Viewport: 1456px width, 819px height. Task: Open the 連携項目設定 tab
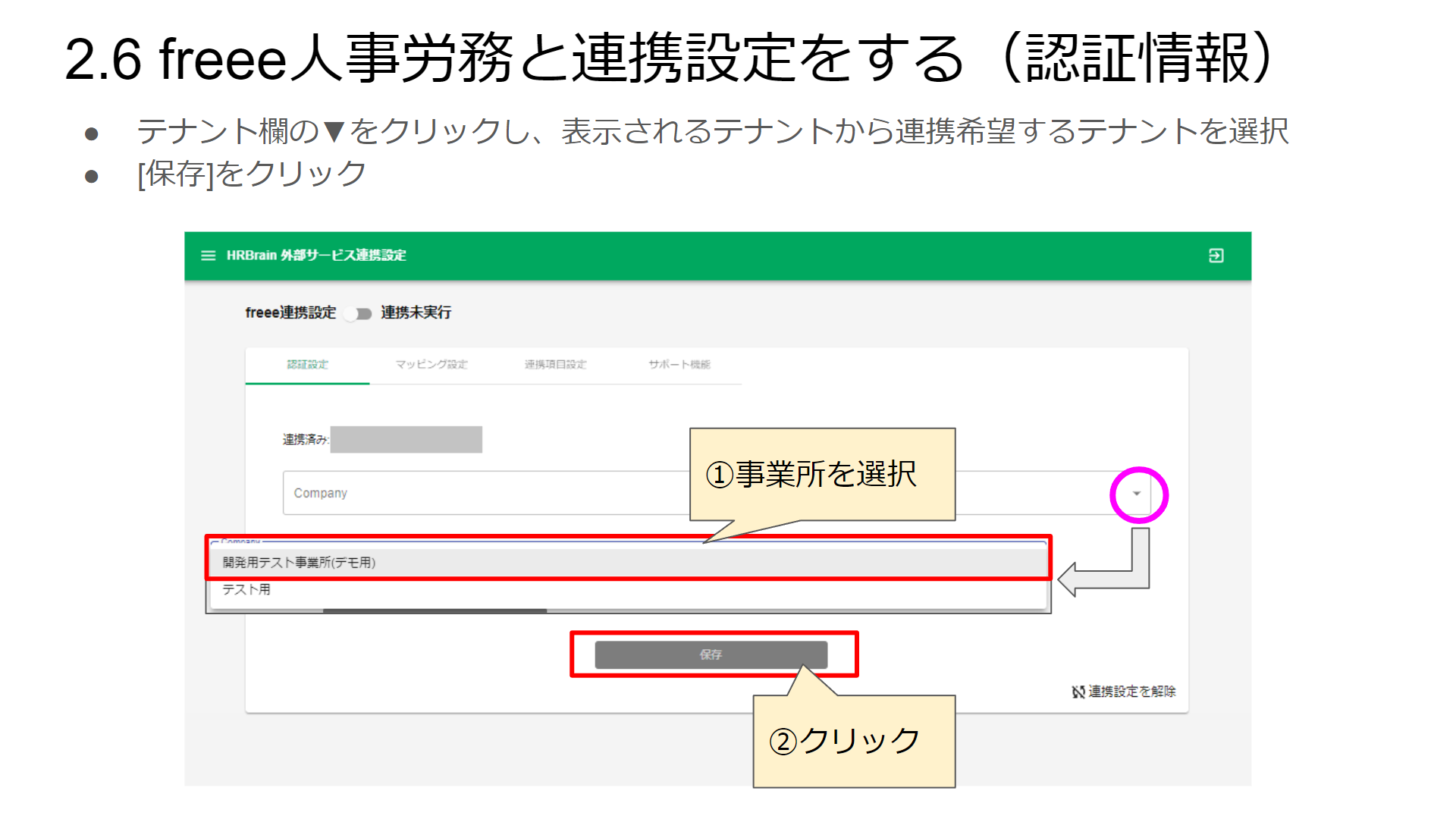click(x=555, y=365)
